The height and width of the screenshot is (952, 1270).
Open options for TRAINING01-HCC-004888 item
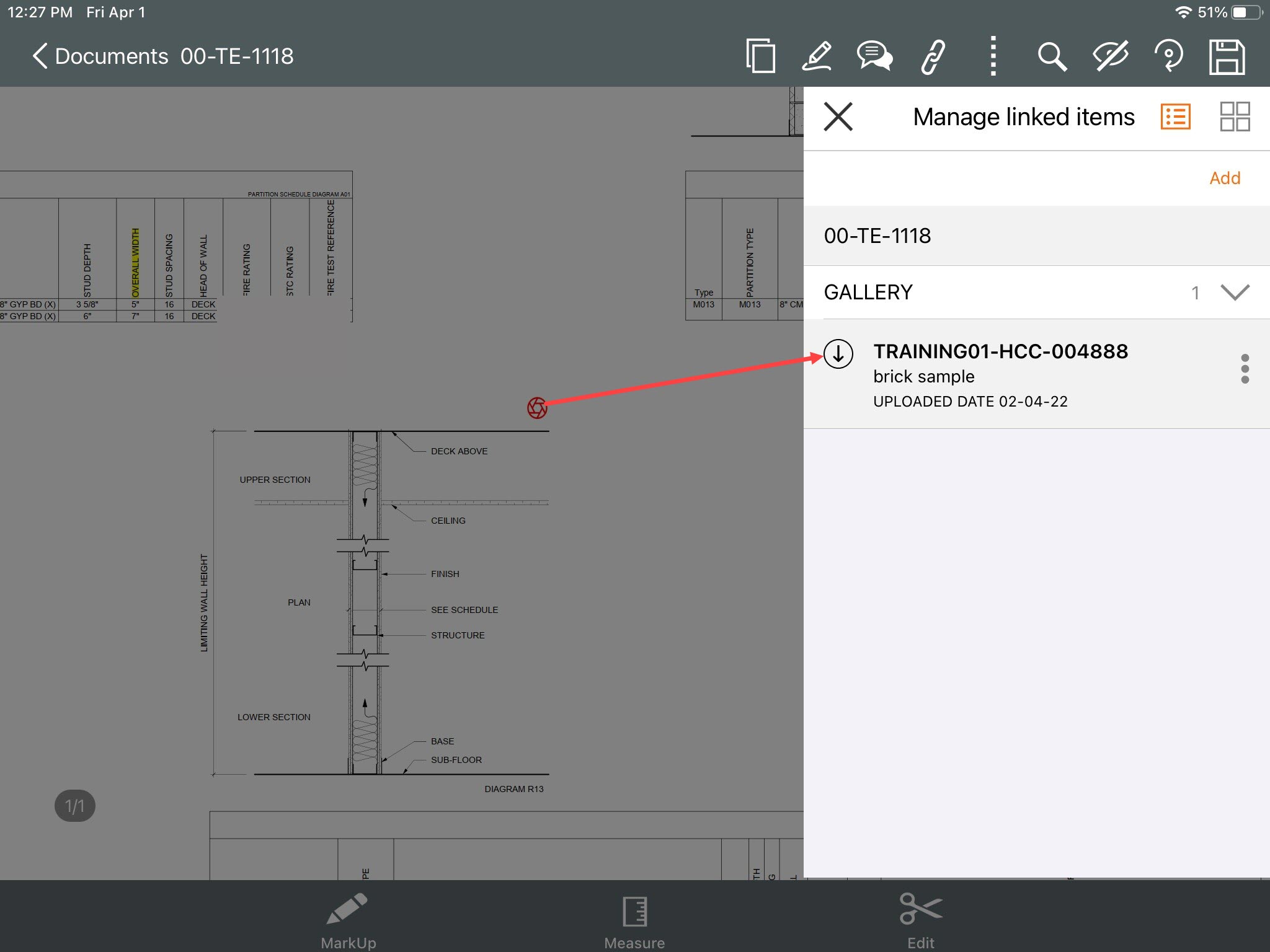[1245, 369]
